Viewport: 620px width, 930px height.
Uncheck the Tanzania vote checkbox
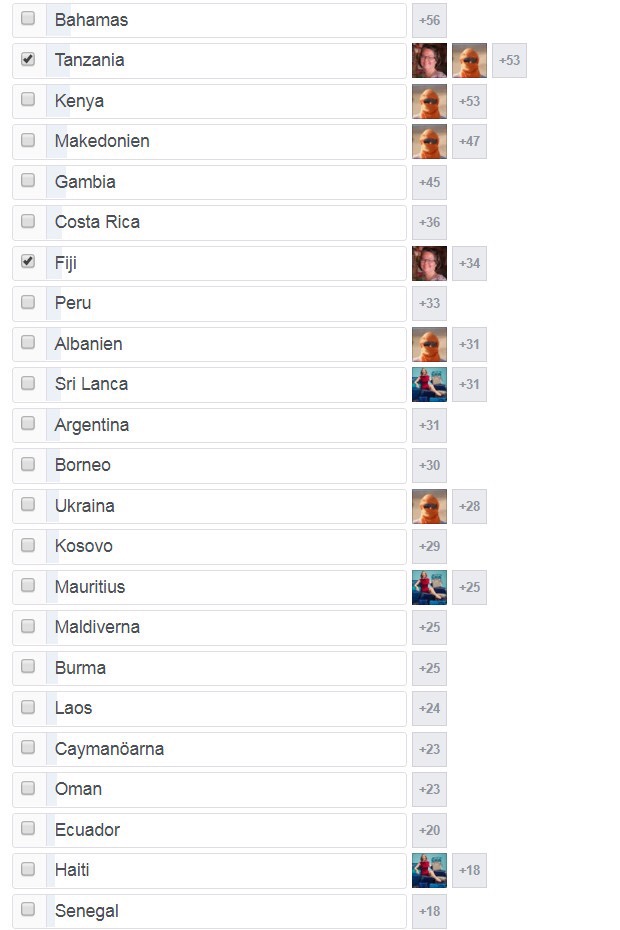tap(28, 59)
